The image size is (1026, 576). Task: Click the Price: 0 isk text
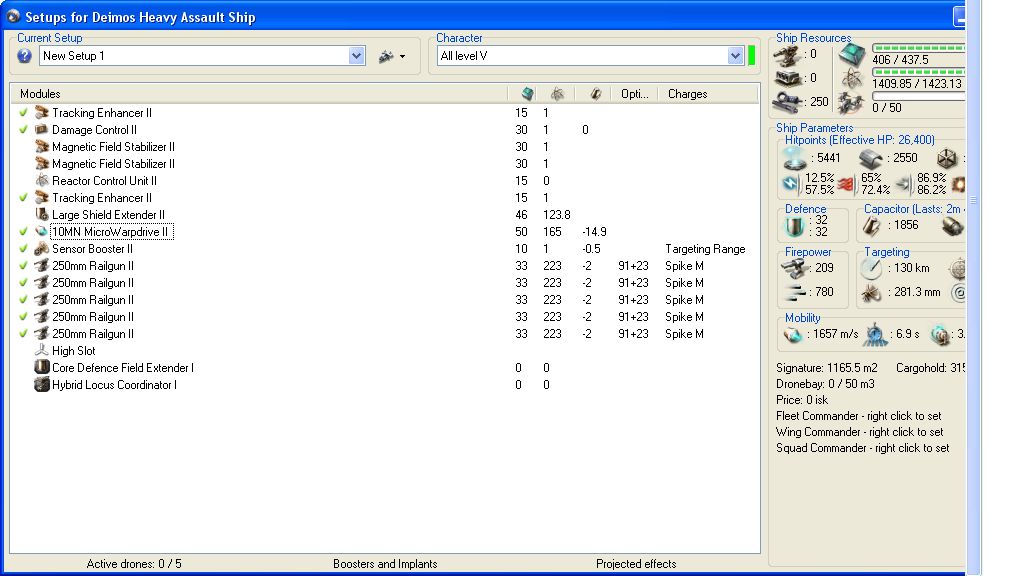tap(802, 400)
